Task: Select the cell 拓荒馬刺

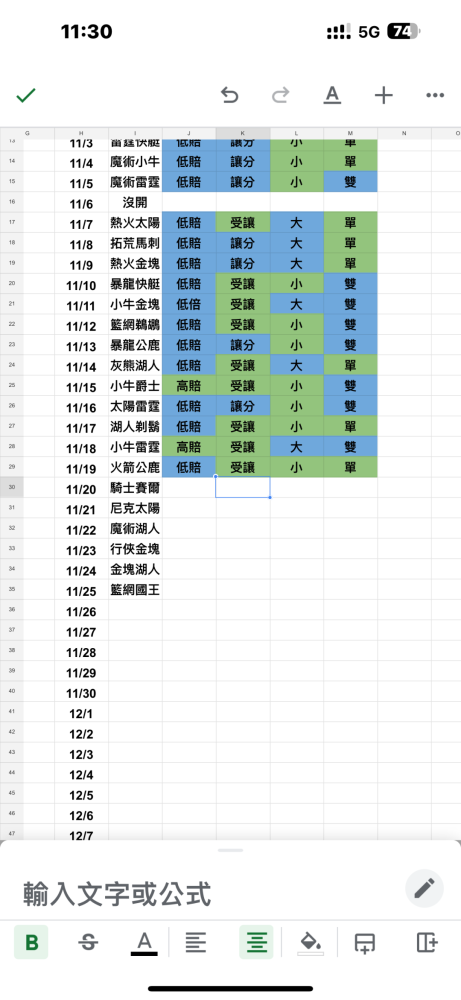Action: click(135, 244)
